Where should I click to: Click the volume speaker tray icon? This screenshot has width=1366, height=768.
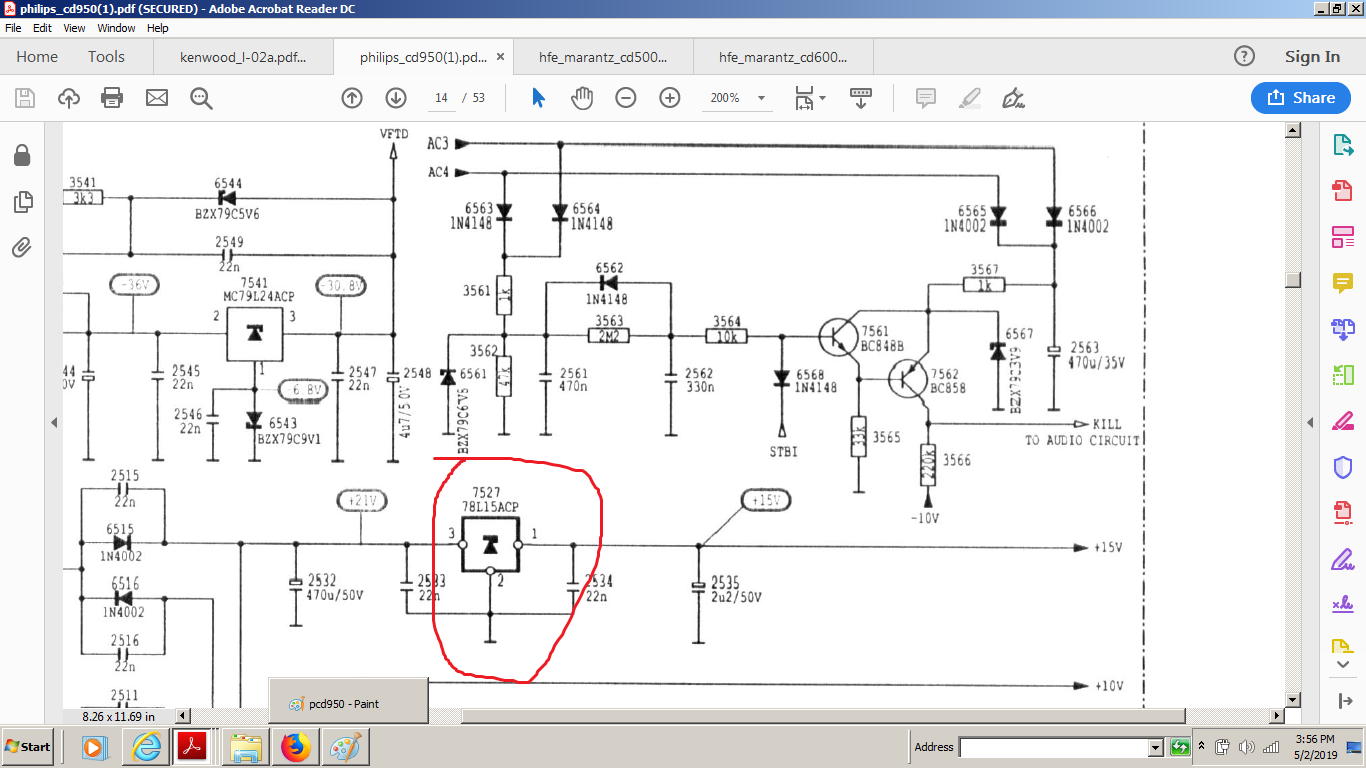click(1246, 747)
